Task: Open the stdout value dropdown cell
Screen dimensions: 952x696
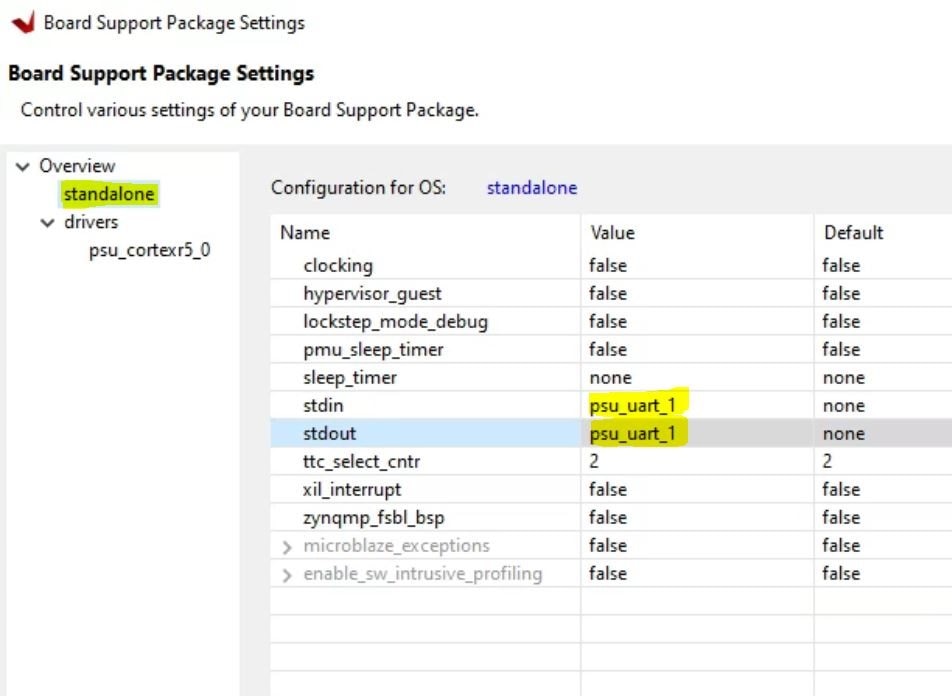Action: click(x=640, y=433)
